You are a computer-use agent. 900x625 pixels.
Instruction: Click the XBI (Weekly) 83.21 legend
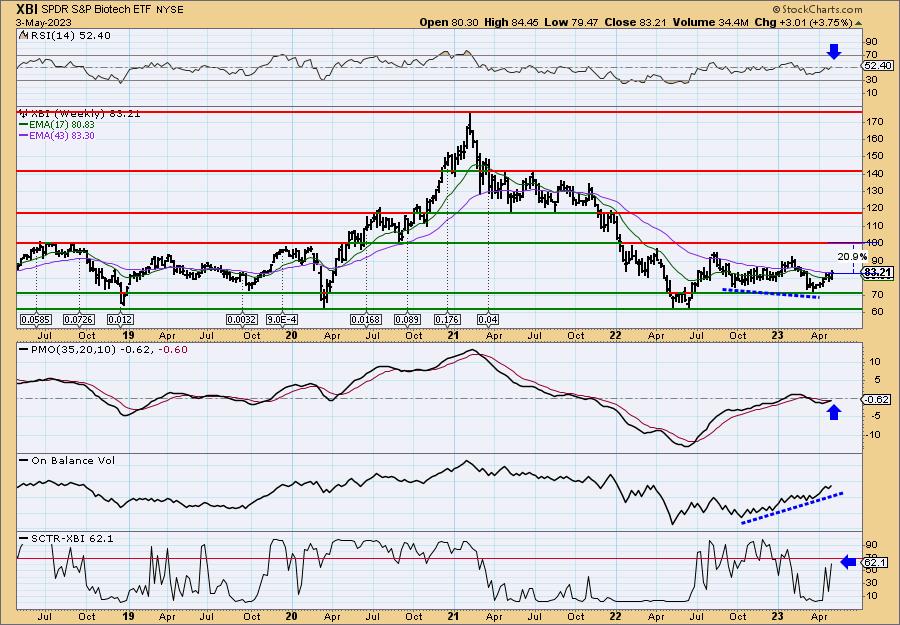[84, 114]
